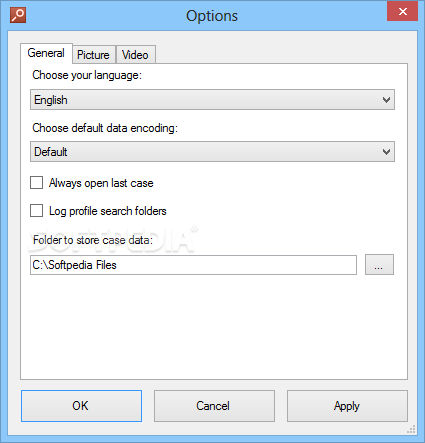Click the Cancel button
Viewport: 425px width, 443px height.
click(x=214, y=406)
